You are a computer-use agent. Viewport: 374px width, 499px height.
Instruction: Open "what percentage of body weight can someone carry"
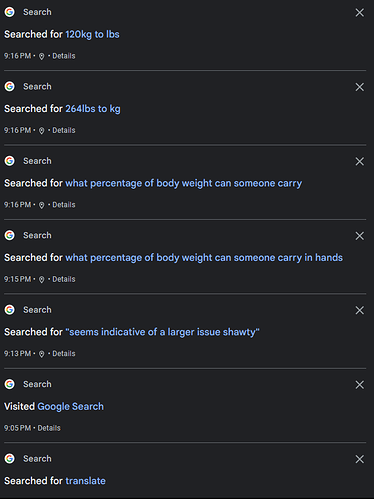[x=184, y=183]
